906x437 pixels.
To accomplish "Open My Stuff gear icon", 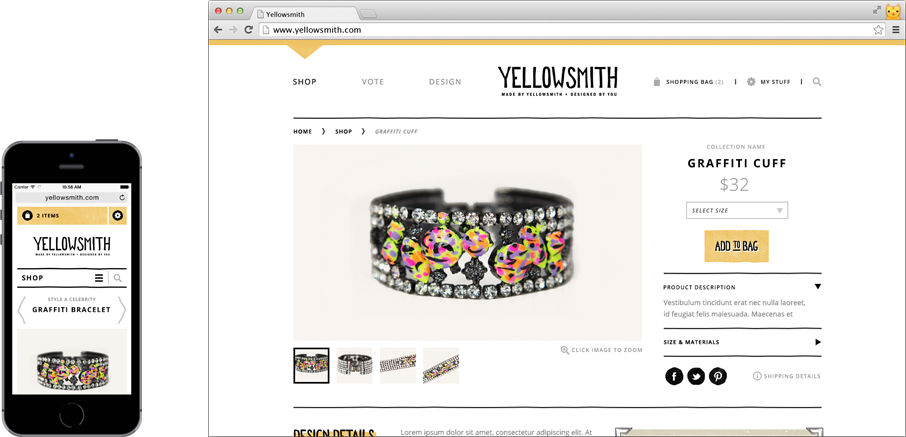I will 751,82.
